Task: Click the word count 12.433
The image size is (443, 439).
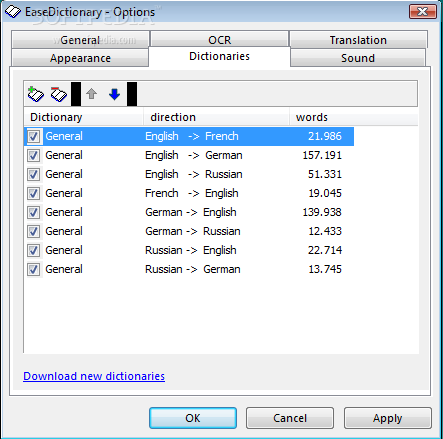Action: click(325, 231)
